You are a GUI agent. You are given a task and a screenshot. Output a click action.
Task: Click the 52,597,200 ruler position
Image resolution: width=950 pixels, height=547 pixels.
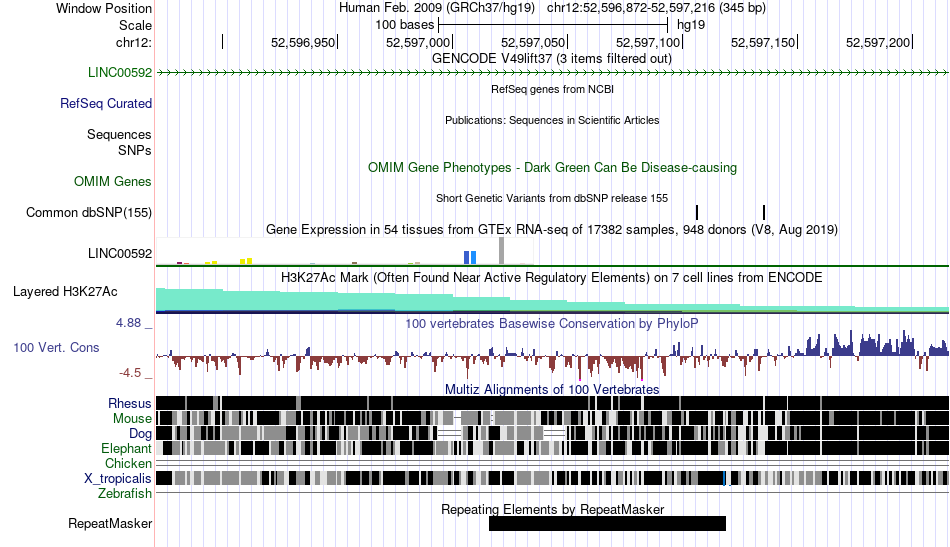[x=879, y=42]
